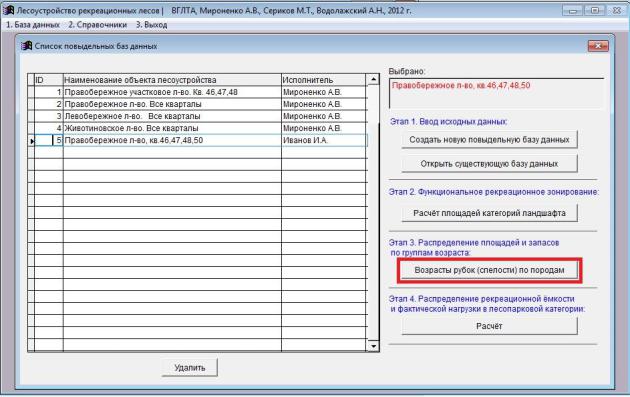Click the 'Расчёт' button under Этап 4
The width and height of the screenshot is (630, 397).
pos(489,326)
